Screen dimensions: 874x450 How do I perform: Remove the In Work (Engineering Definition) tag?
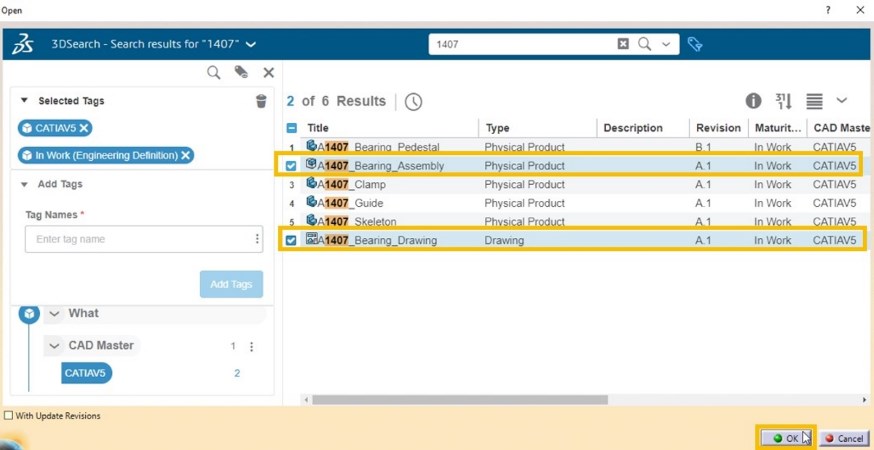click(x=186, y=155)
